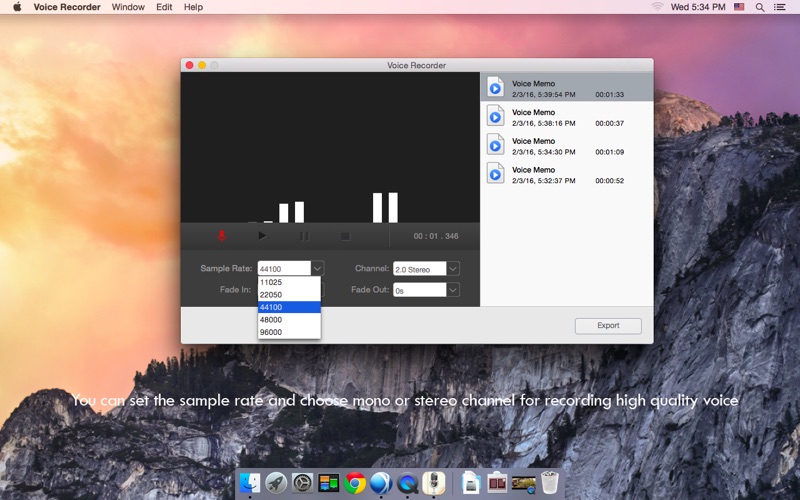Choose 22050 sample rate option
Screen dimensions: 800x500
coord(289,294)
